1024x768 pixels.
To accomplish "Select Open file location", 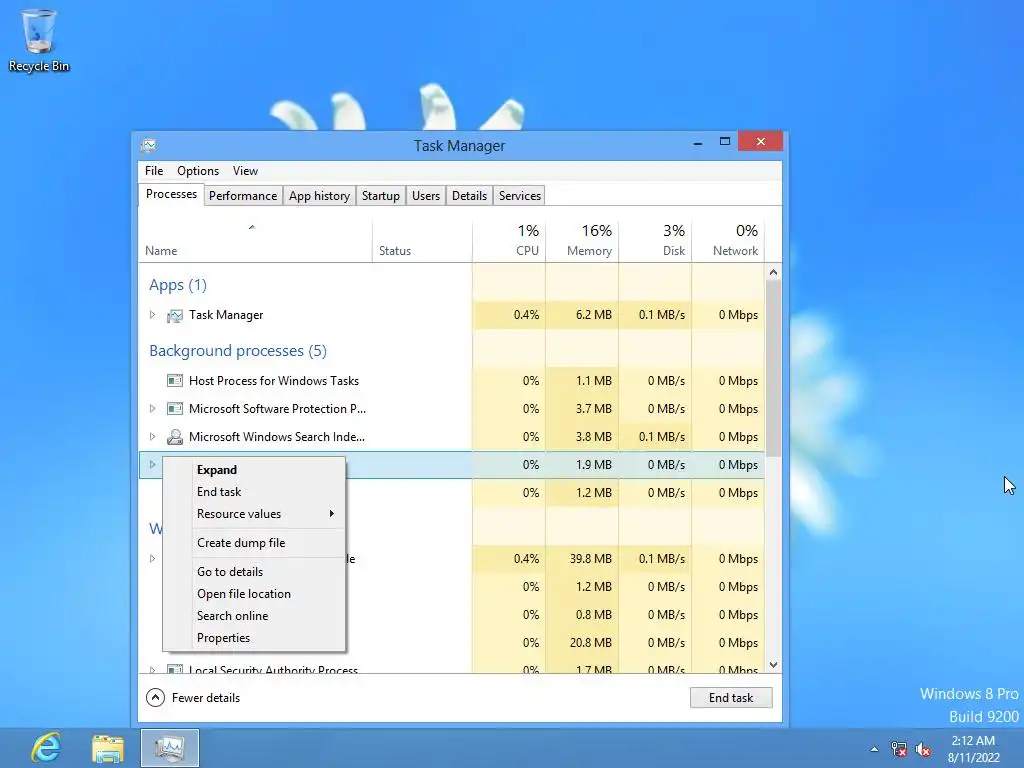I will click(254, 594).
